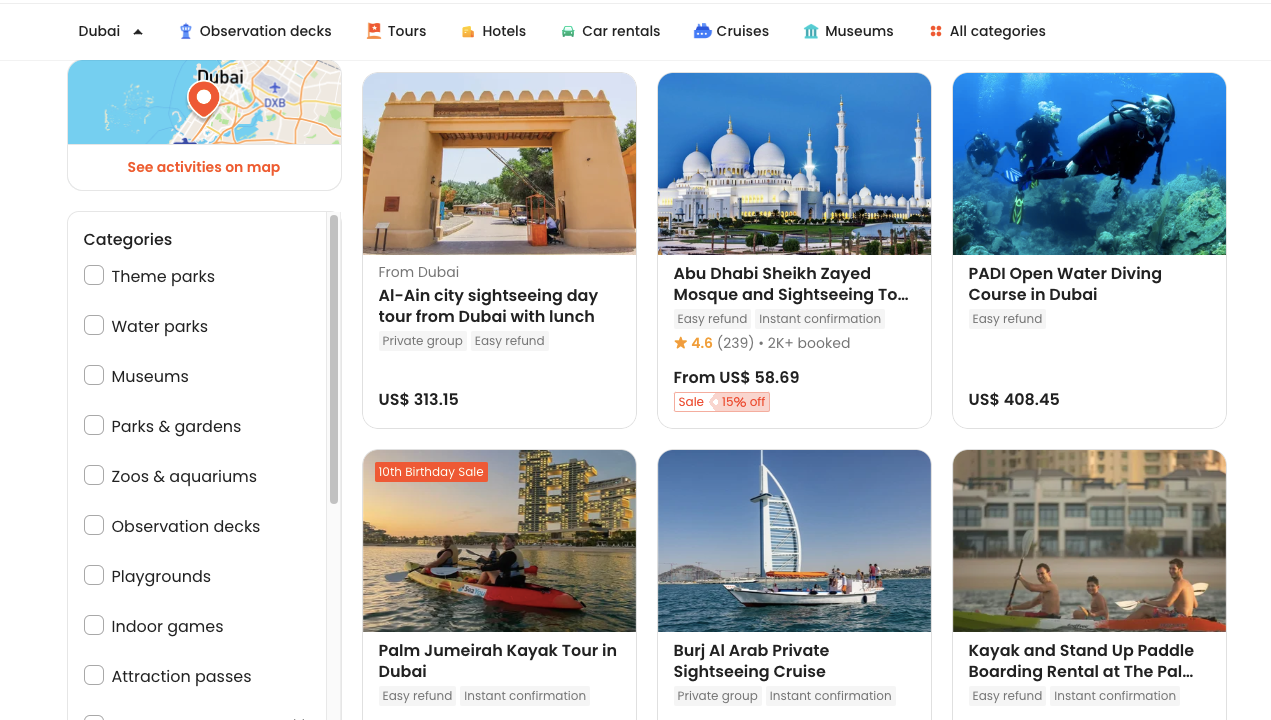Tick the Theme parks checkbox
The width and height of the screenshot is (1271, 720).
[x=94, y=275]
